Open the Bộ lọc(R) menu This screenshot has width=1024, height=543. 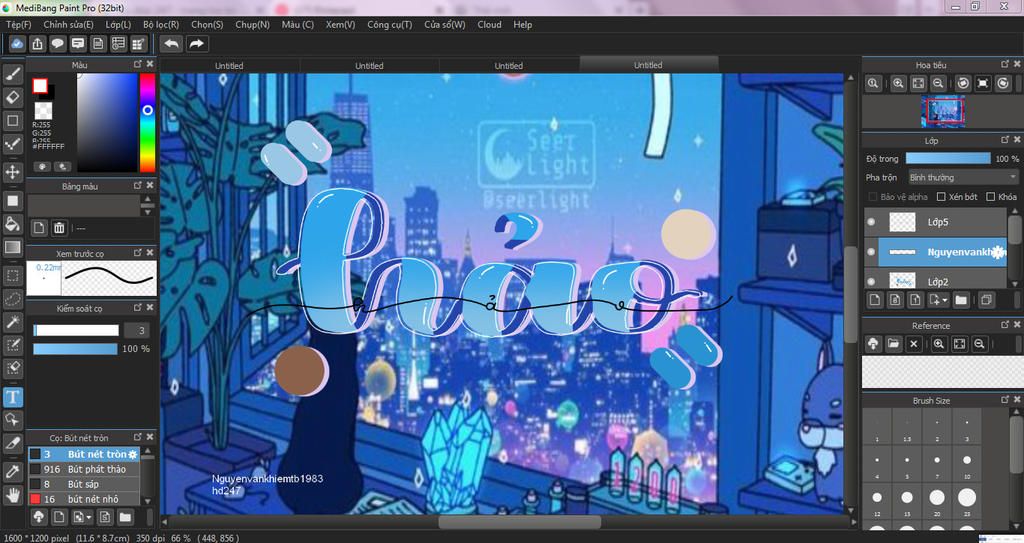[161, 24]
